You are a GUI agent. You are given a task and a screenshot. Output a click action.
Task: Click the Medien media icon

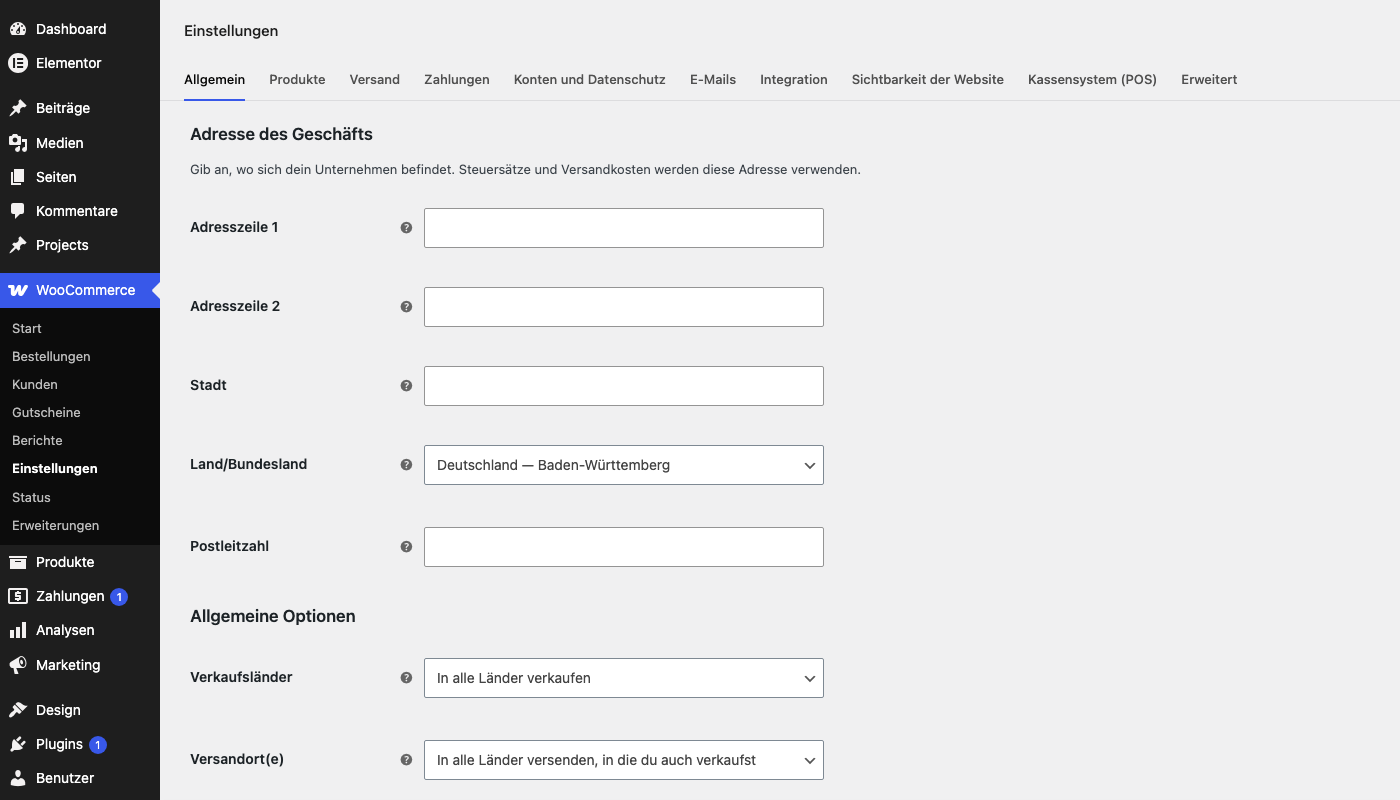(18, 143)
